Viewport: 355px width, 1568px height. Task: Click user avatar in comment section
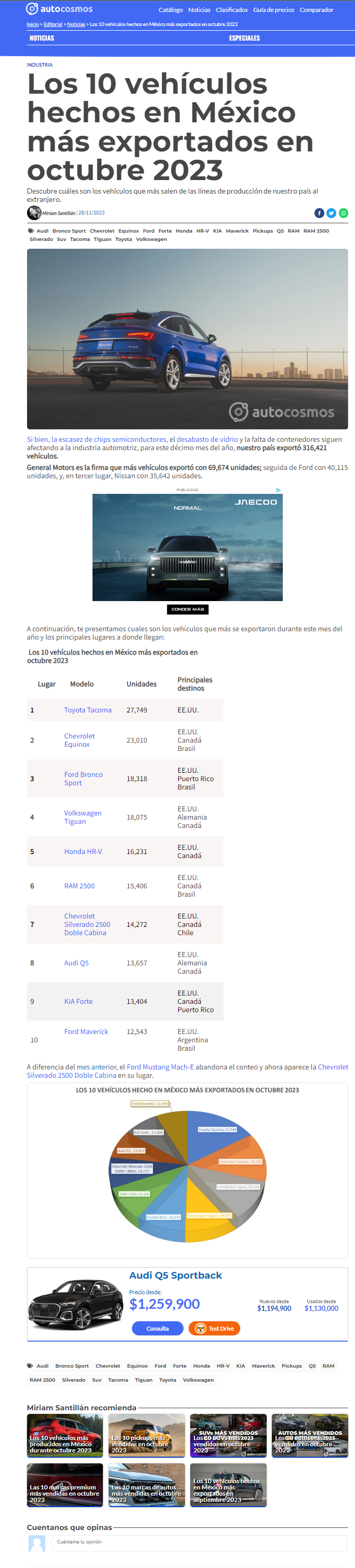37,1544
